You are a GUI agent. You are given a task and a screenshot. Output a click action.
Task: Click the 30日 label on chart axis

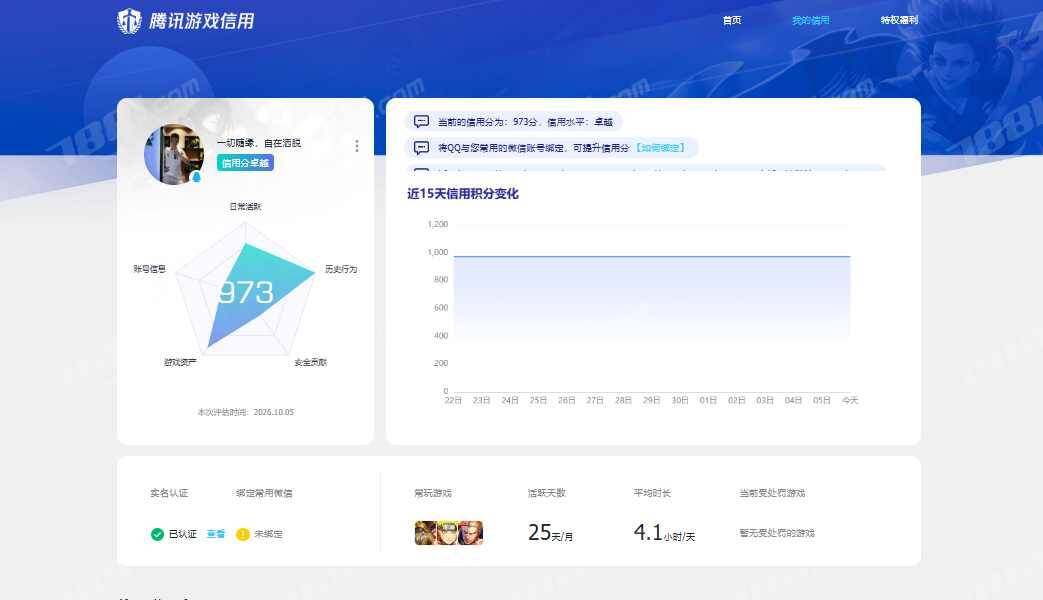(x=680, y=400)
